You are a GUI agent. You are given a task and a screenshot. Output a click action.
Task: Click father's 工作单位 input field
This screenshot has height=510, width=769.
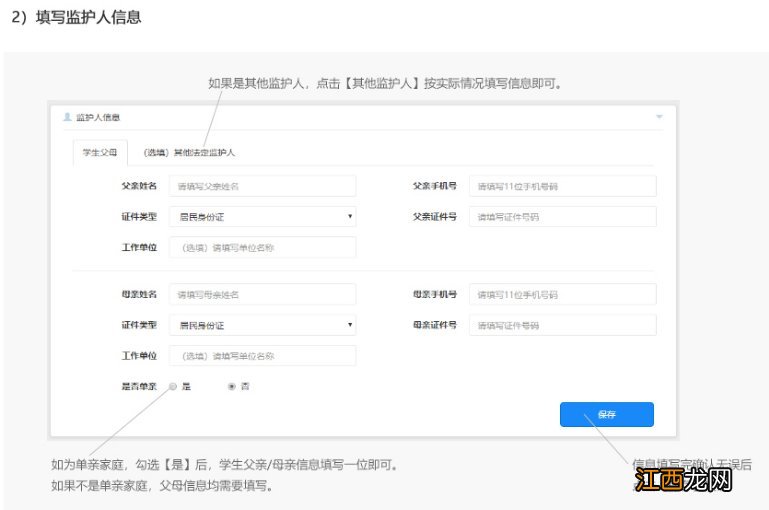[262, 247]
